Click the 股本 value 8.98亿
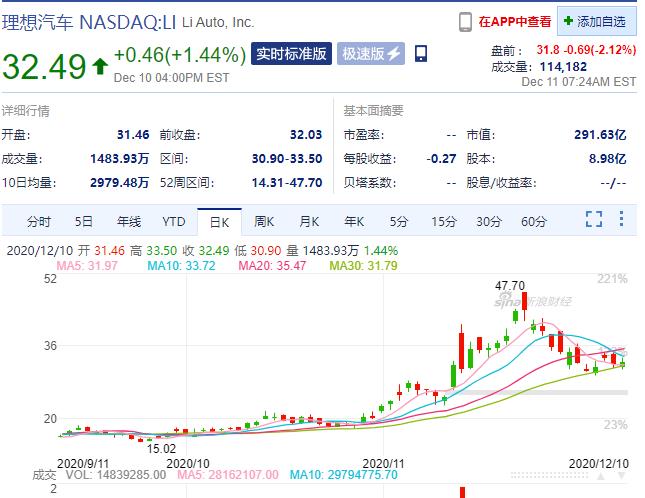Viewport: 645px width, 498px height. [x=607, y=159]
